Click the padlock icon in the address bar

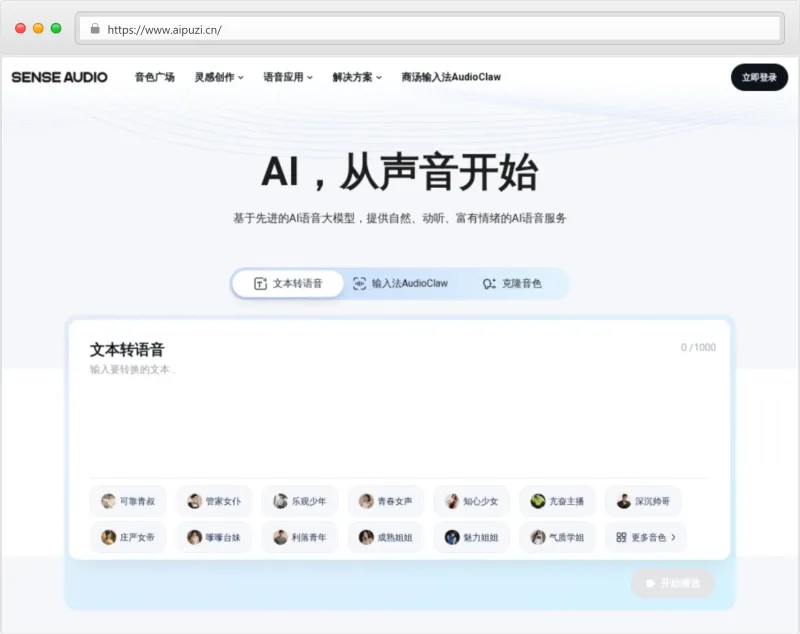click(95, 30)
